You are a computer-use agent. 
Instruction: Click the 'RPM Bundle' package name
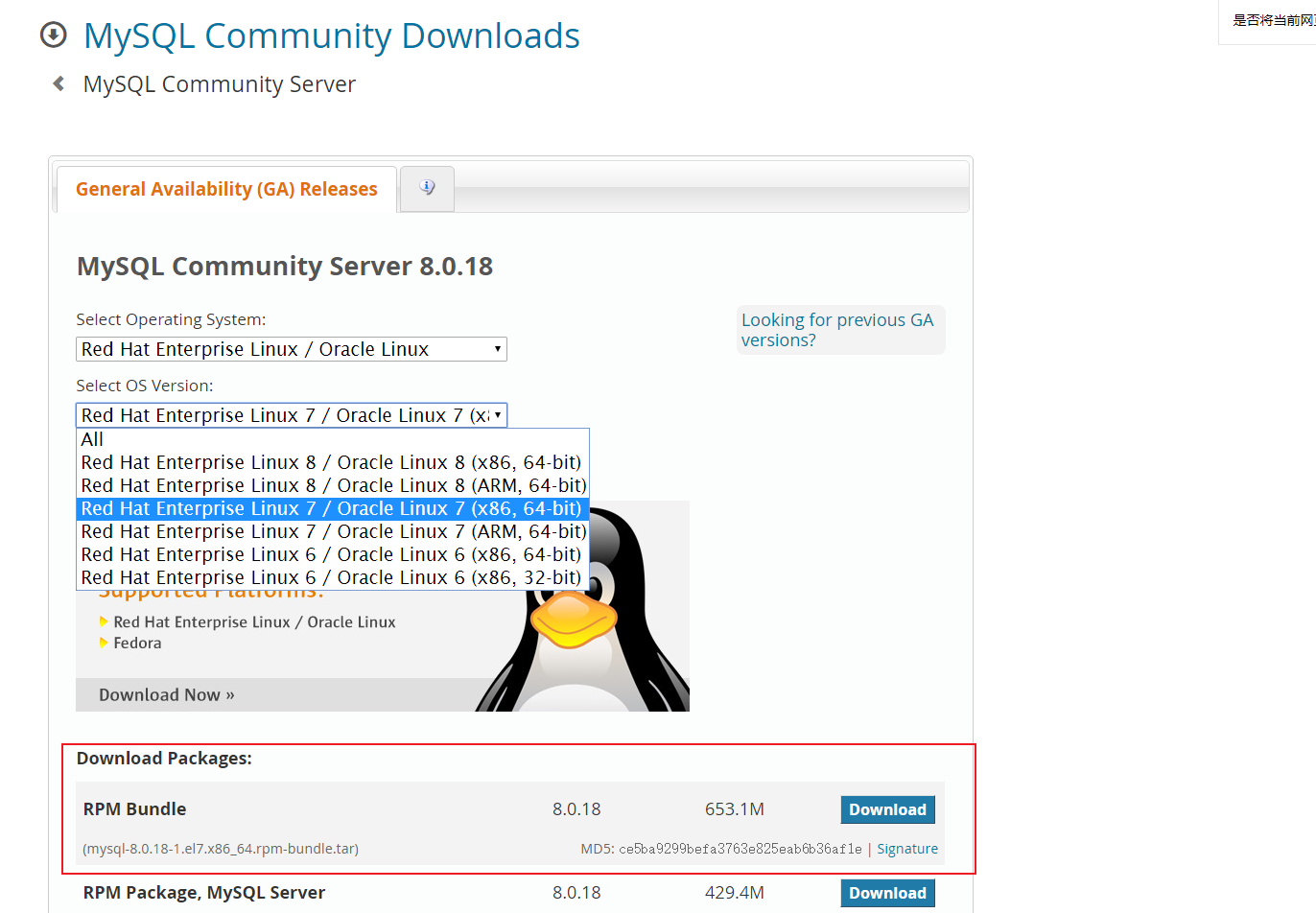coord(135,809)
